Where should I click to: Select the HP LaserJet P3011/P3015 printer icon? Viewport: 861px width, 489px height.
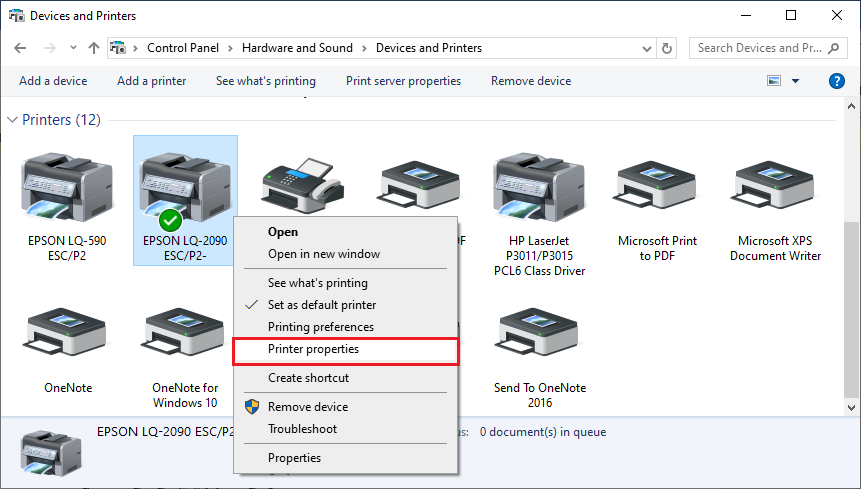[539, 186]
